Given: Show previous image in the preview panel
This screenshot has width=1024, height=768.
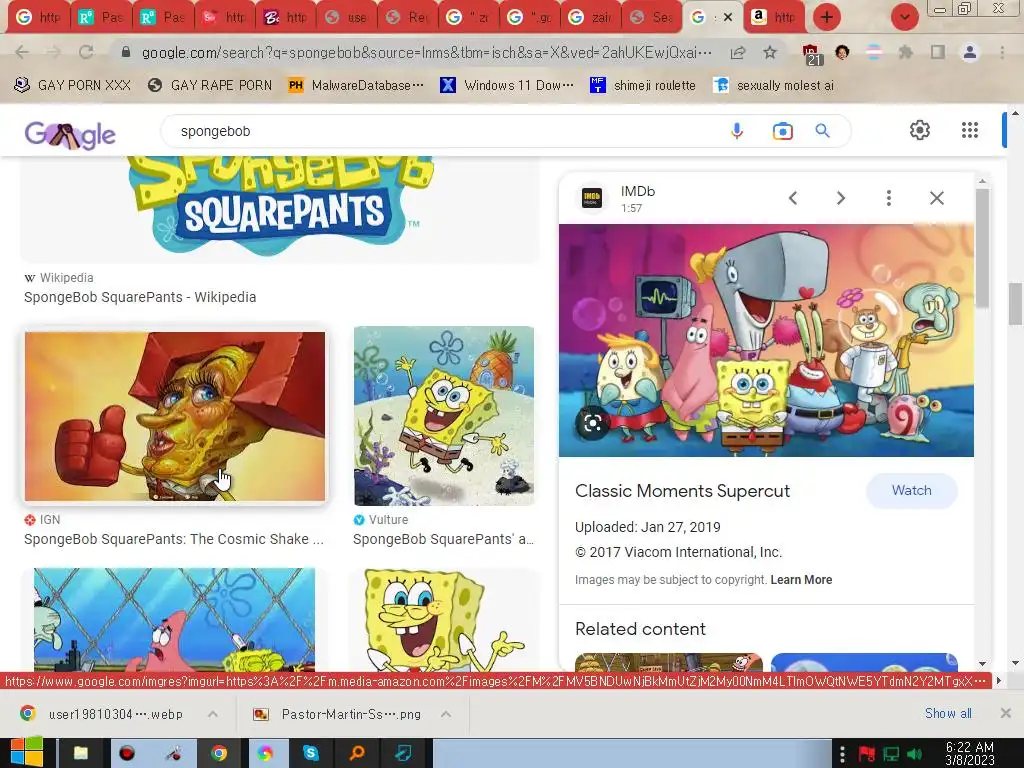Looking at the screenshot, I should pyautogui.click(x=793, y=198).
